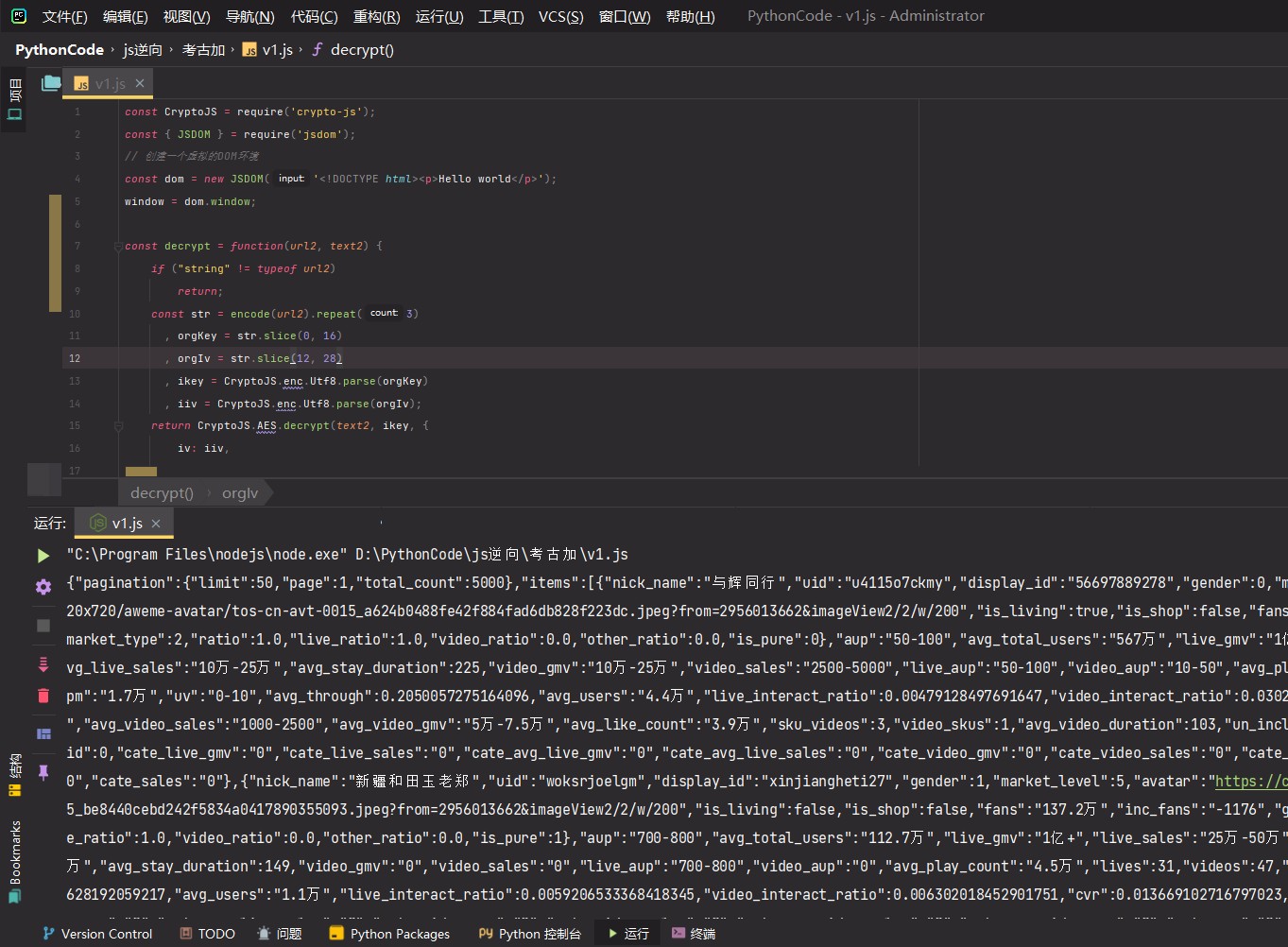Screen dimensions: 1288x947
Task: Open the Python Packages tool window
Action: coord(389,933)
